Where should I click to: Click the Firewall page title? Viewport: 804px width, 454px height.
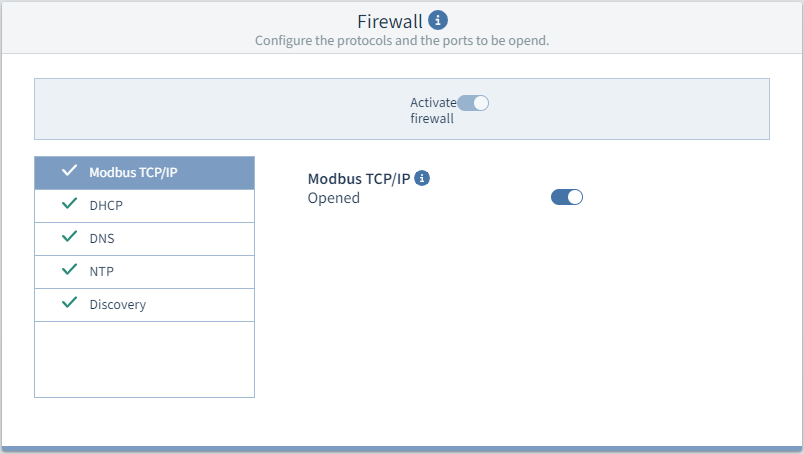[390, 22]
